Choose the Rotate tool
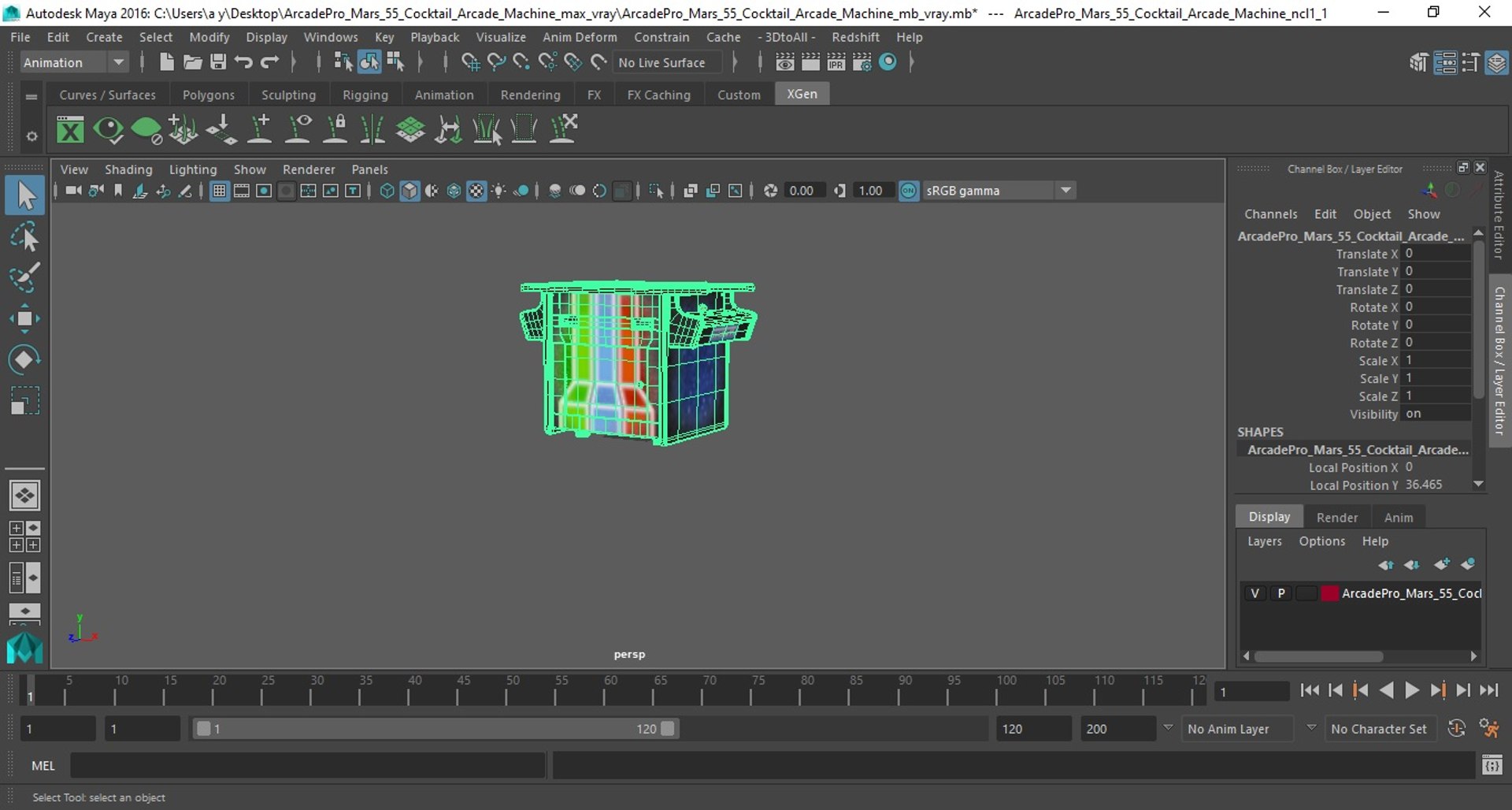The width and height of the screenshot is (1512, 810). coord(24,359)
